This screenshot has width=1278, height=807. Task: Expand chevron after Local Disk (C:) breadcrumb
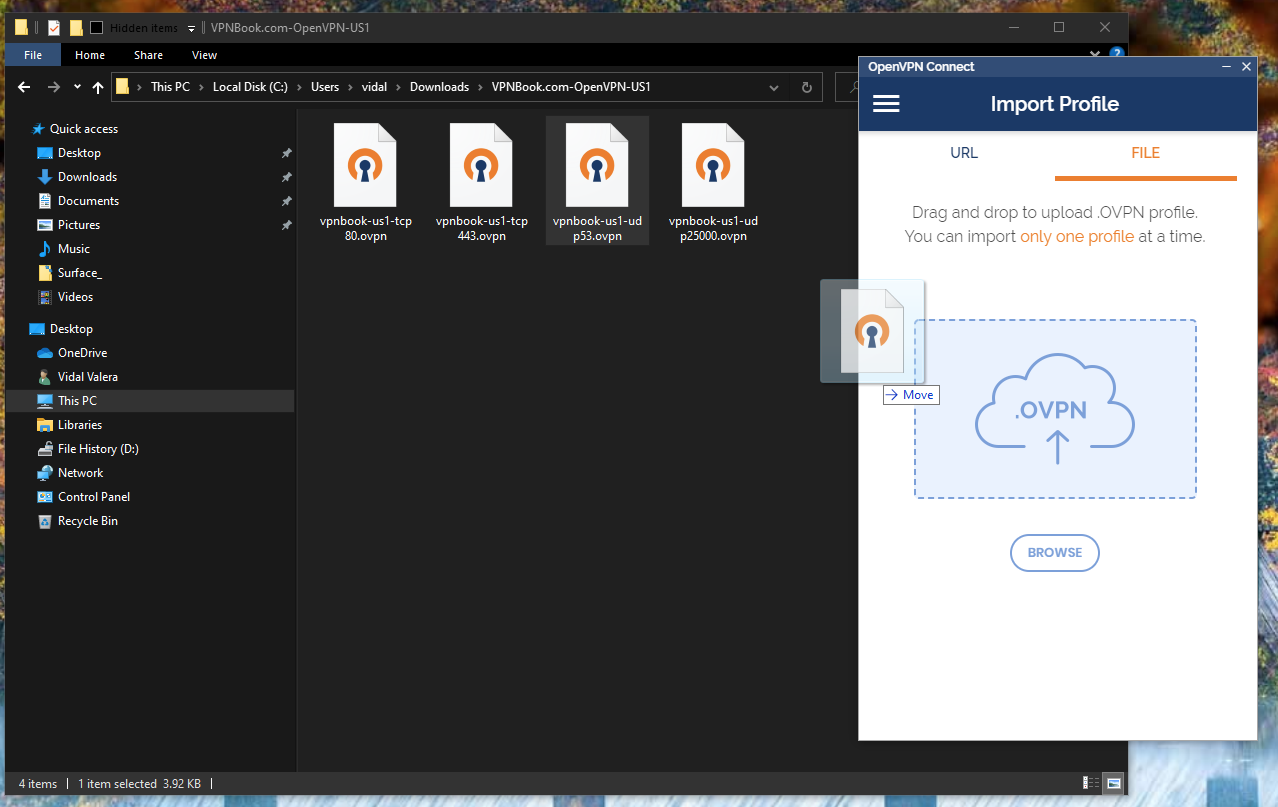[299, 87]
